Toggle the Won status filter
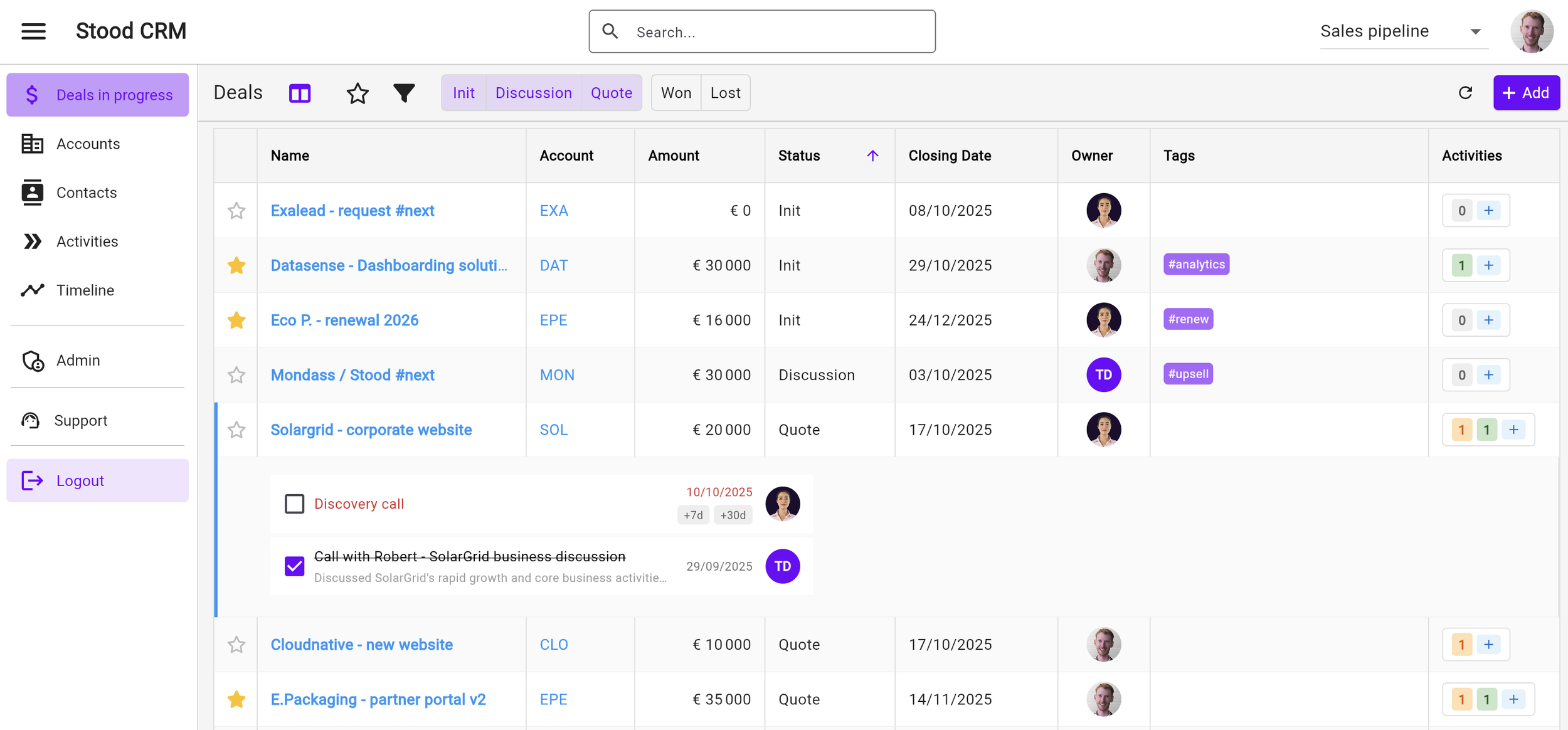 [x=676, y=93]
